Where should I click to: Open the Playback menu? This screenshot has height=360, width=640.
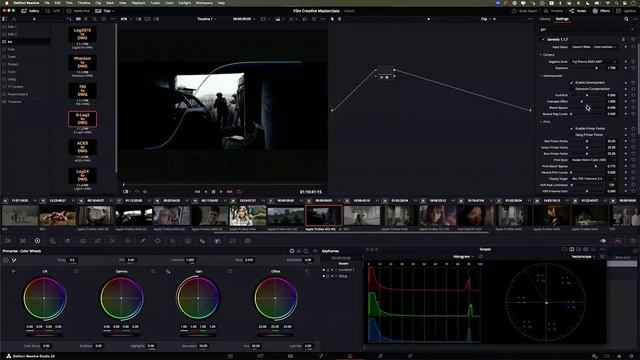click(x=138, y=3)
